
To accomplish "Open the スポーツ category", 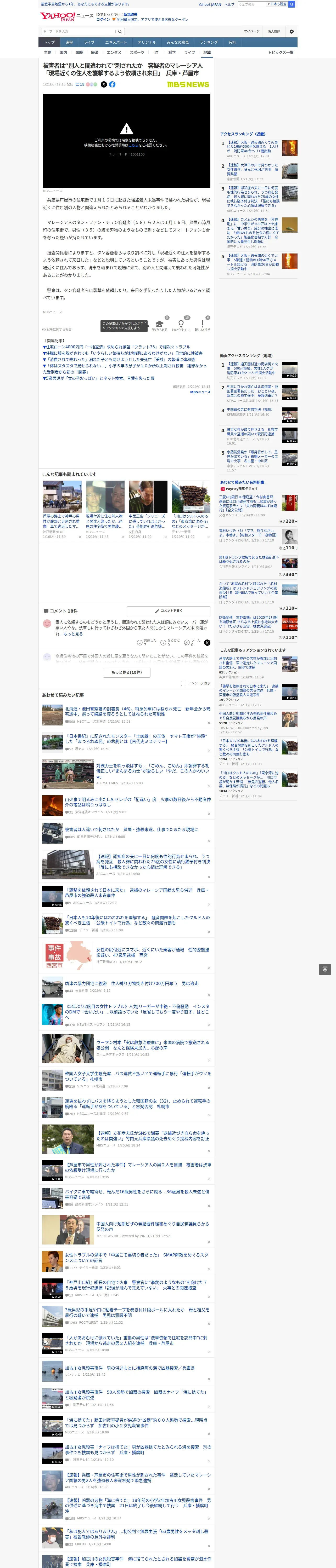I will pyautogui.click(x=137, y=52).
